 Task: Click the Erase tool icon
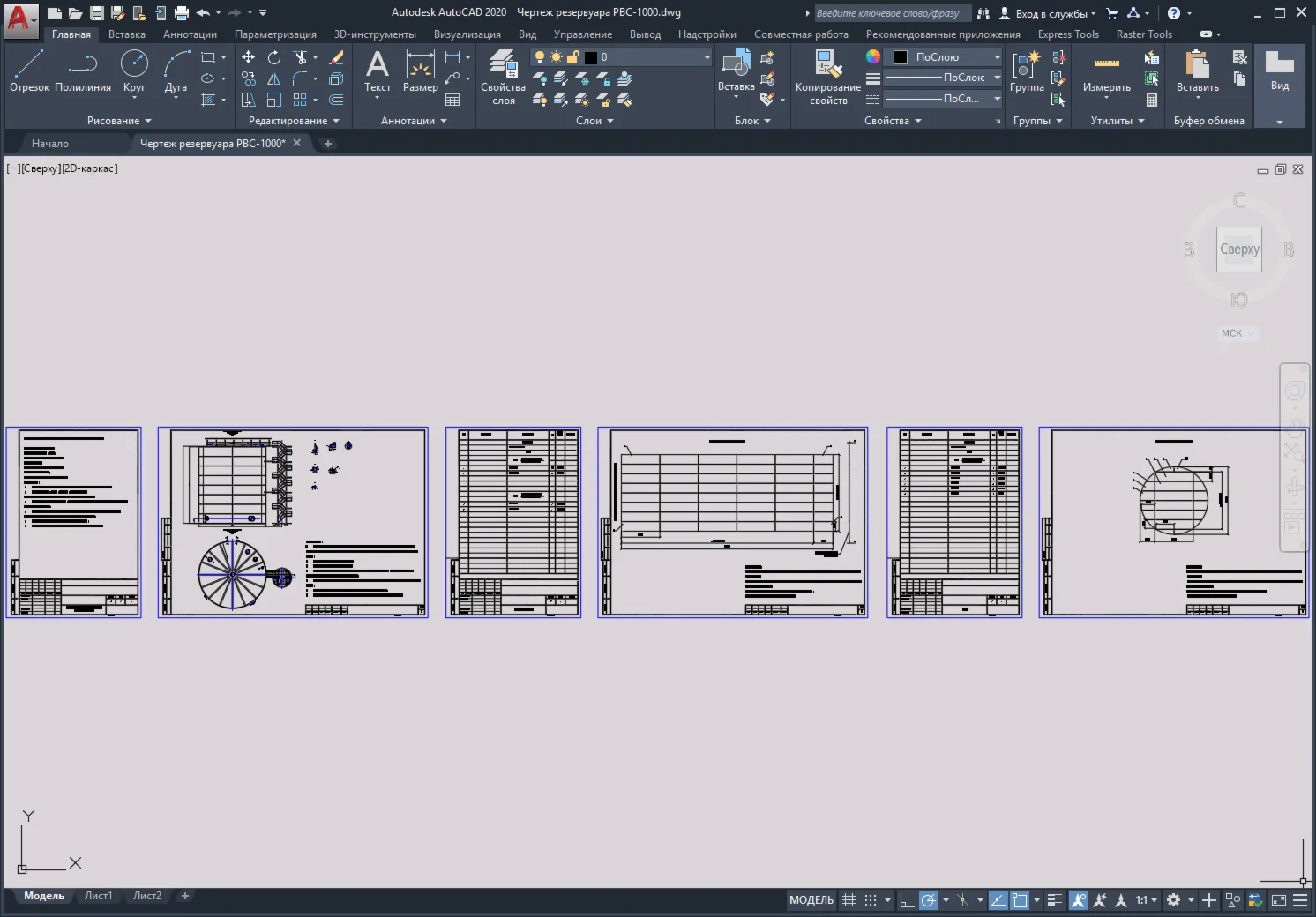pyautogui.click(x=336, y=57)
